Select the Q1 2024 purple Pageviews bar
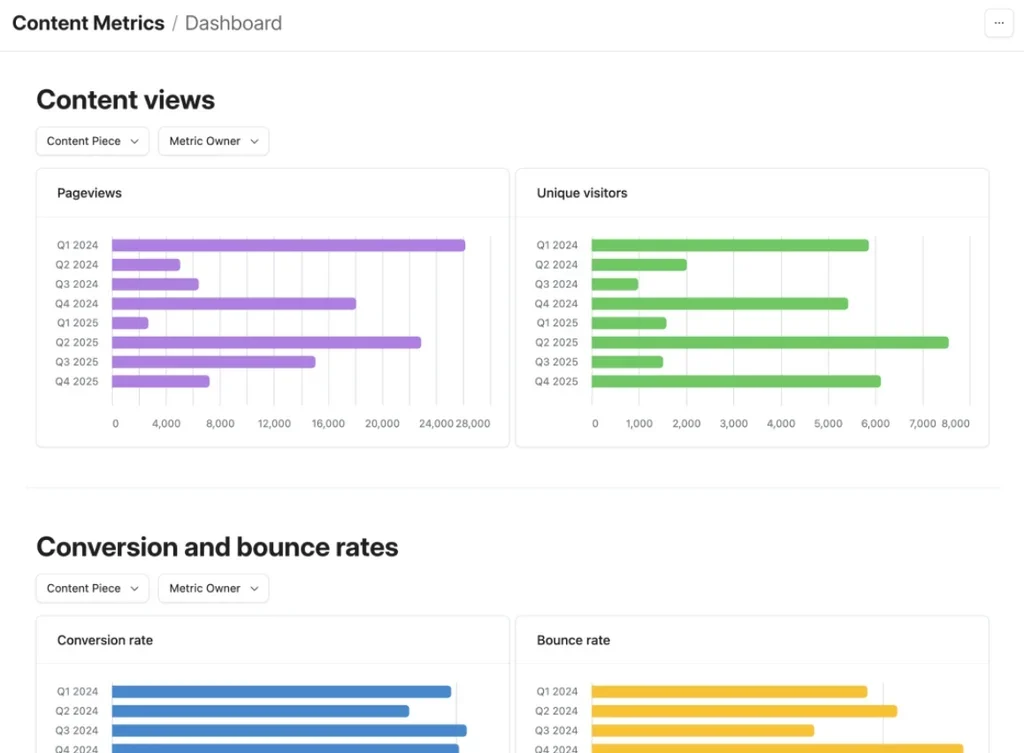 pos(289,246)
